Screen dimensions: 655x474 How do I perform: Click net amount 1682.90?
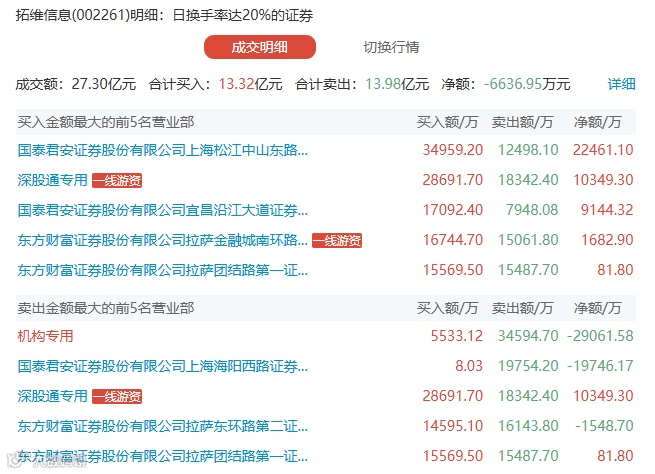click(607, 240)
